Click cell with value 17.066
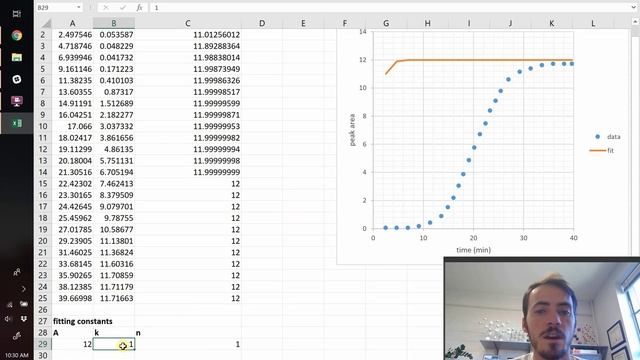The width and height of the screenshot is (640, 360). (73, 126)
